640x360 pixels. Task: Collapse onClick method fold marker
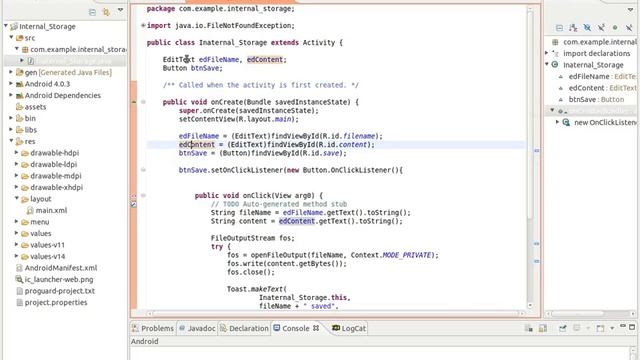coord(143,196)
